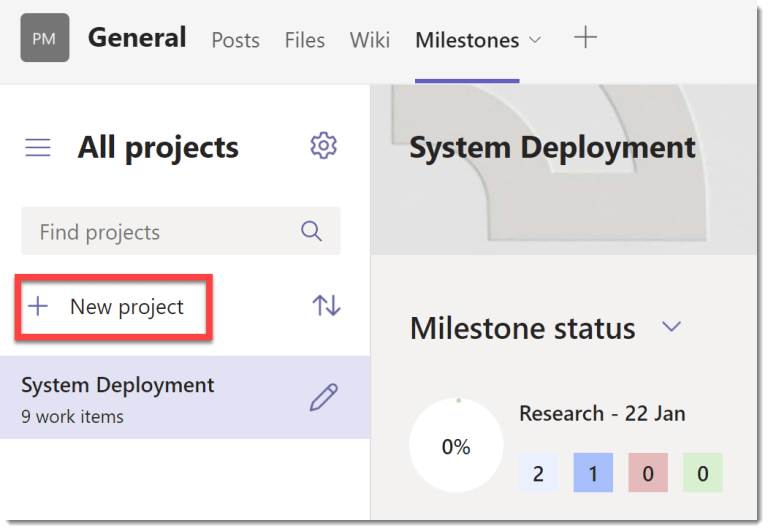Expand the Milestones tab dropdown chevron
Viewport: 768px width, 531px height.
click(x=534, y=40)
